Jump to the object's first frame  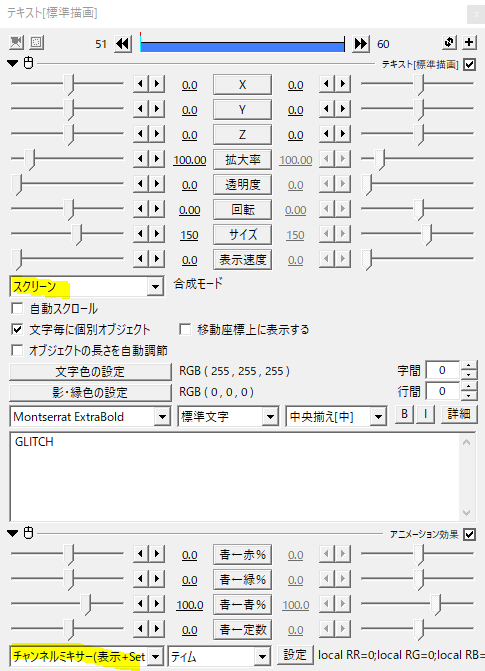click(x=123, y=44)
